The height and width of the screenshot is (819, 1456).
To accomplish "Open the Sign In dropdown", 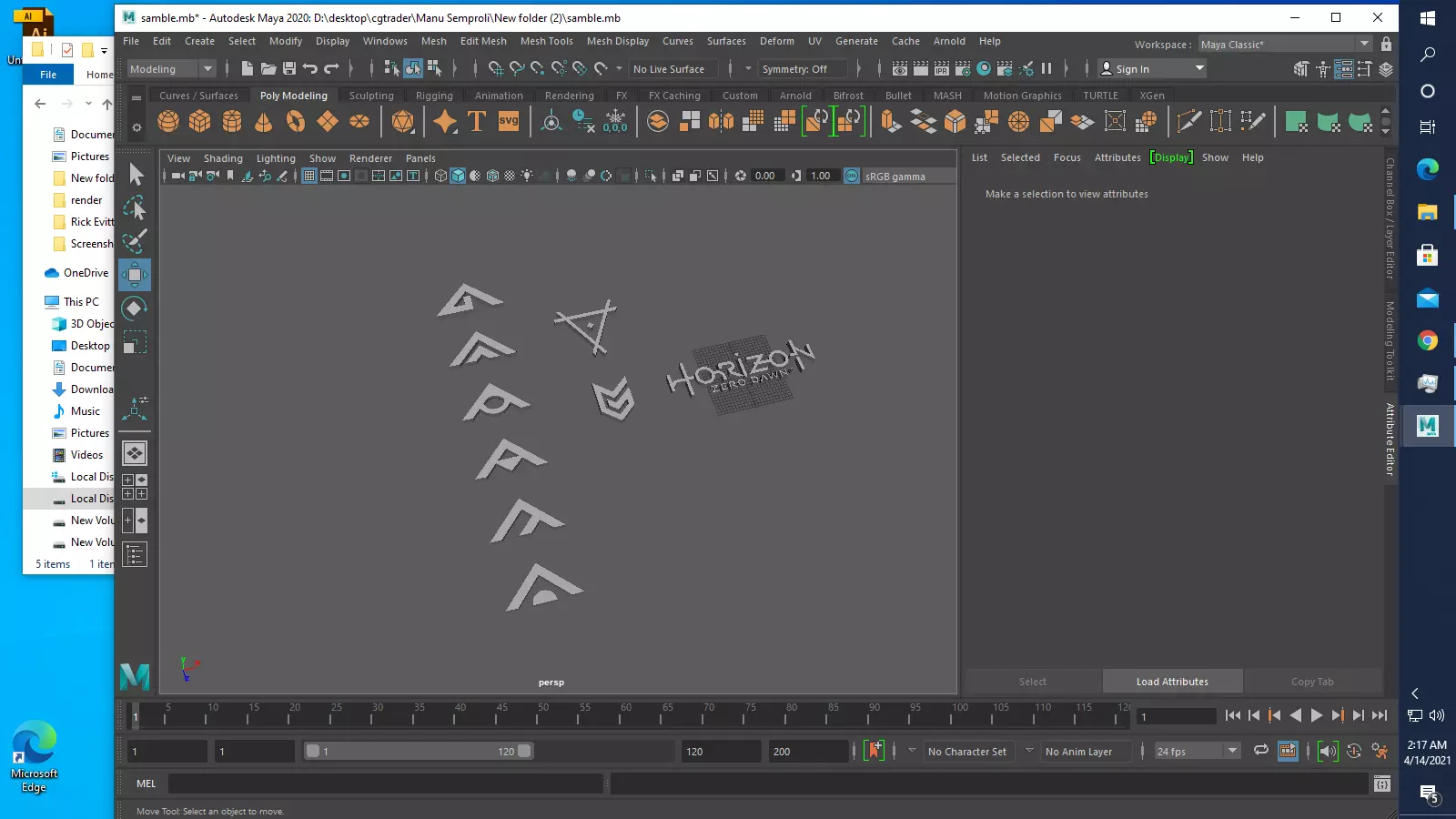I will point(1152,69).
